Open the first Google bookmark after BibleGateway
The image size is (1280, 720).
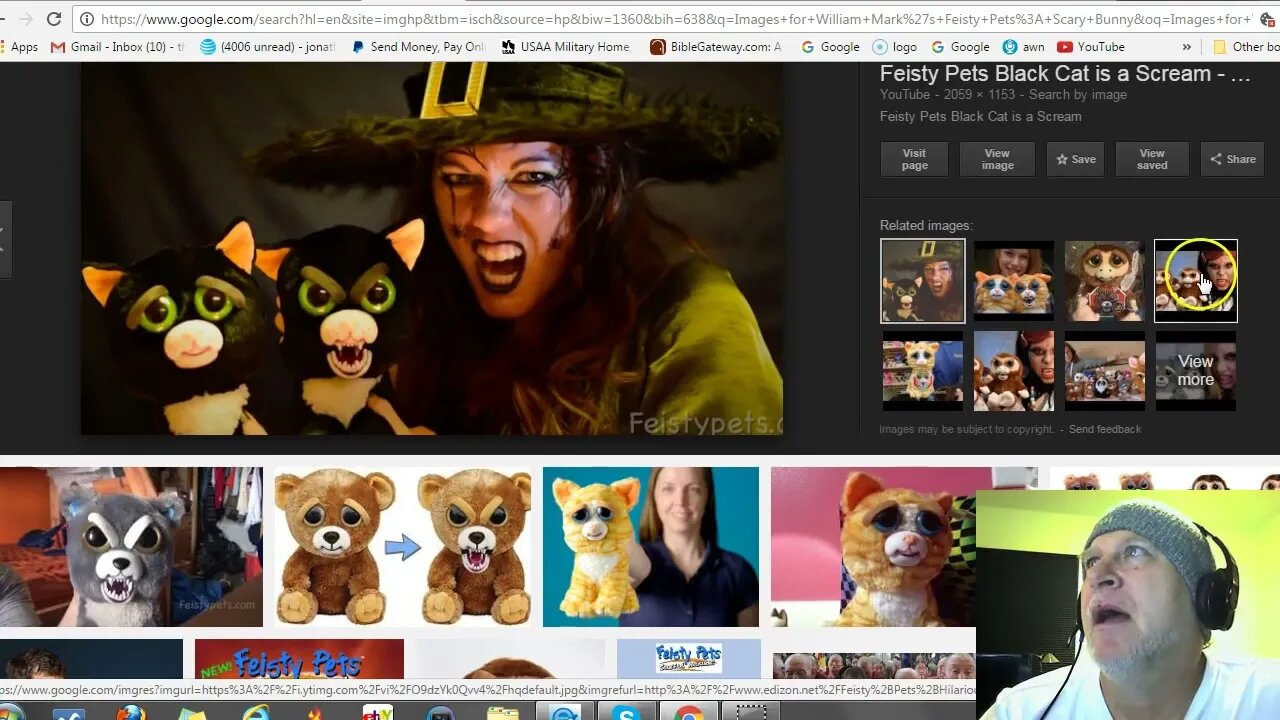[829, 47]
